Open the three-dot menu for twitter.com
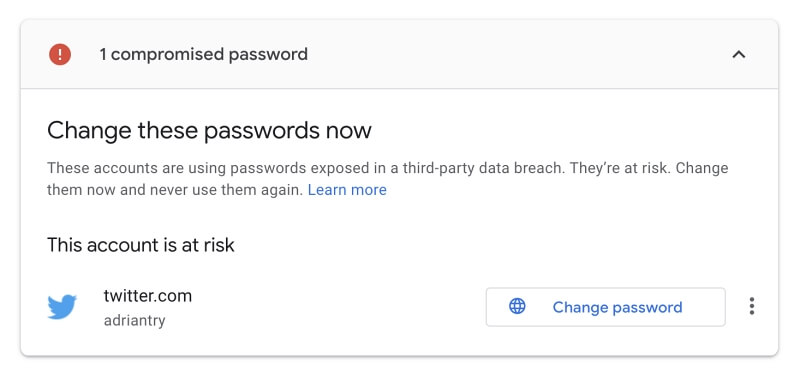 (752, 306)
